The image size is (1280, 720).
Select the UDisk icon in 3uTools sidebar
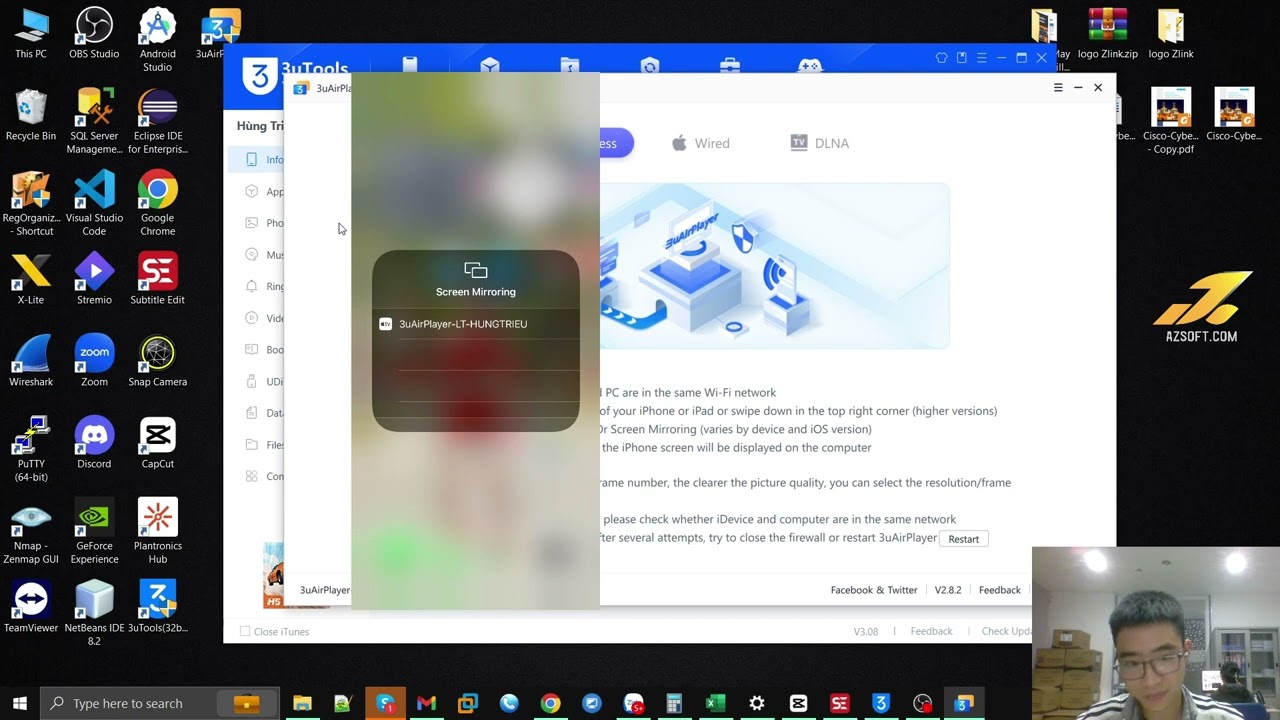[x=251, y=381]
